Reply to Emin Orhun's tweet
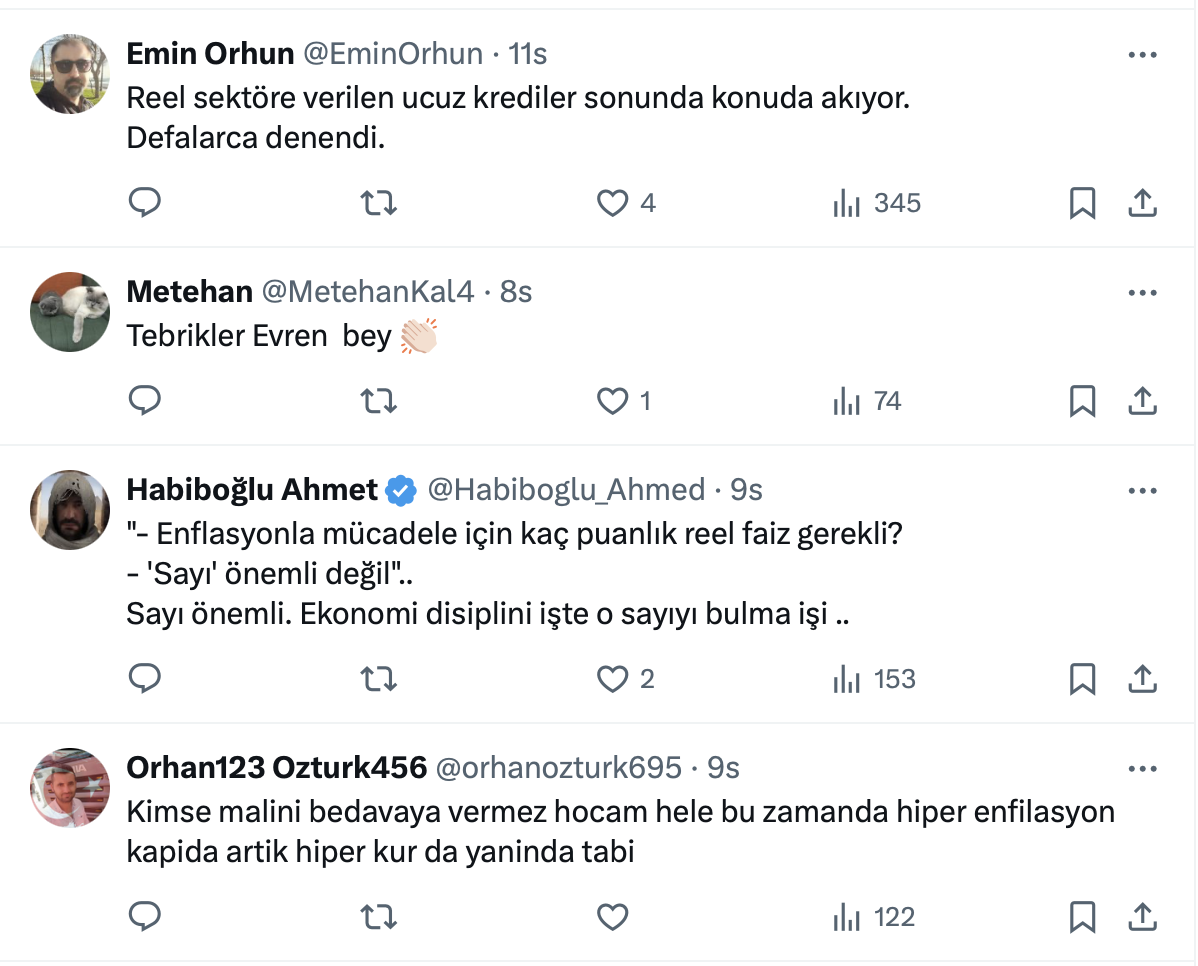The image size is (1198, 966). coord(146,203)
